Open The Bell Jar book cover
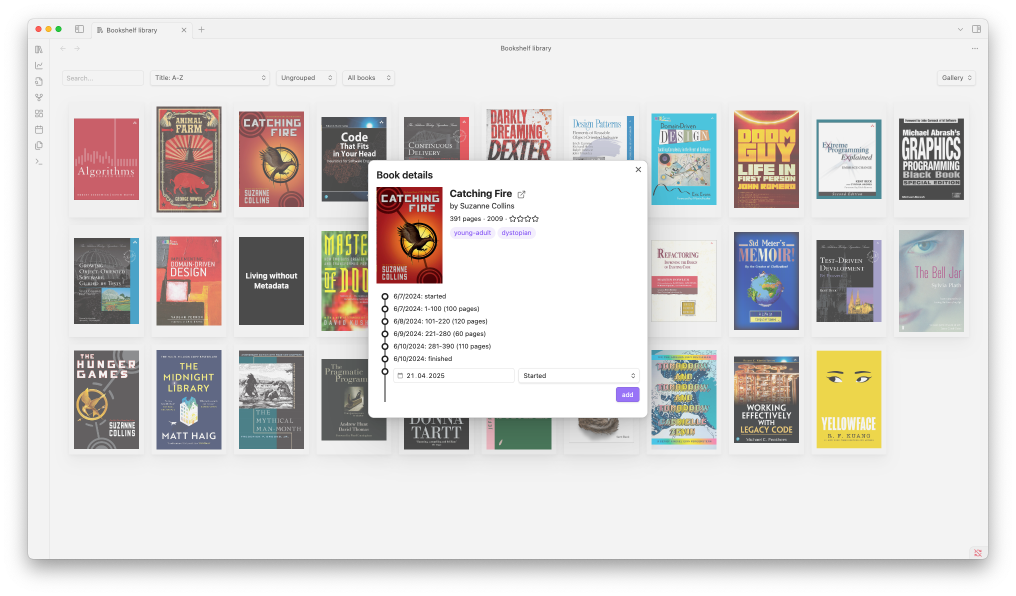Image resolution: width=1016 pixels, height=596 pixels. pyautogui.click(x=931, y=281)
